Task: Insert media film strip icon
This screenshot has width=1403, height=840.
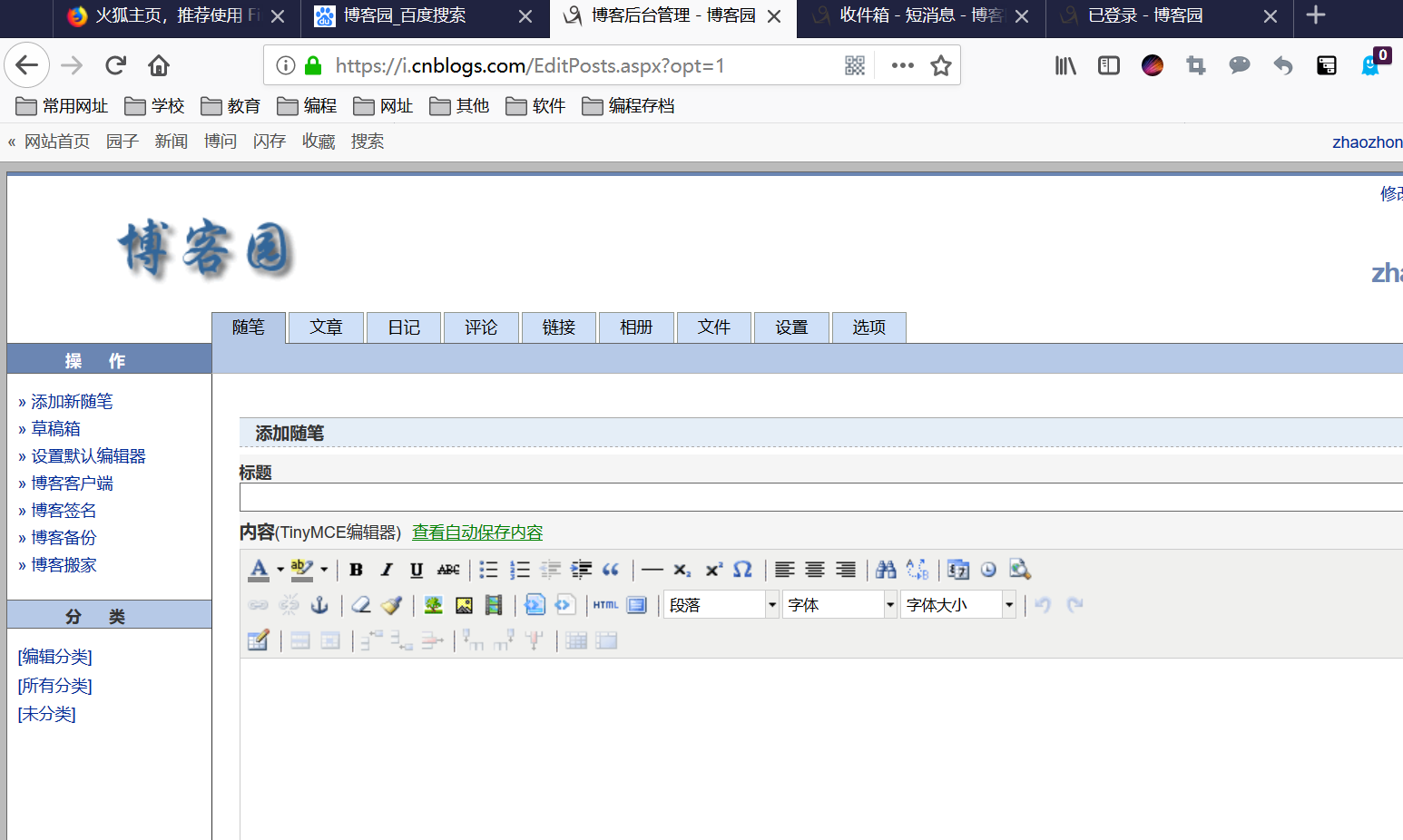Action: coord(494,605)
